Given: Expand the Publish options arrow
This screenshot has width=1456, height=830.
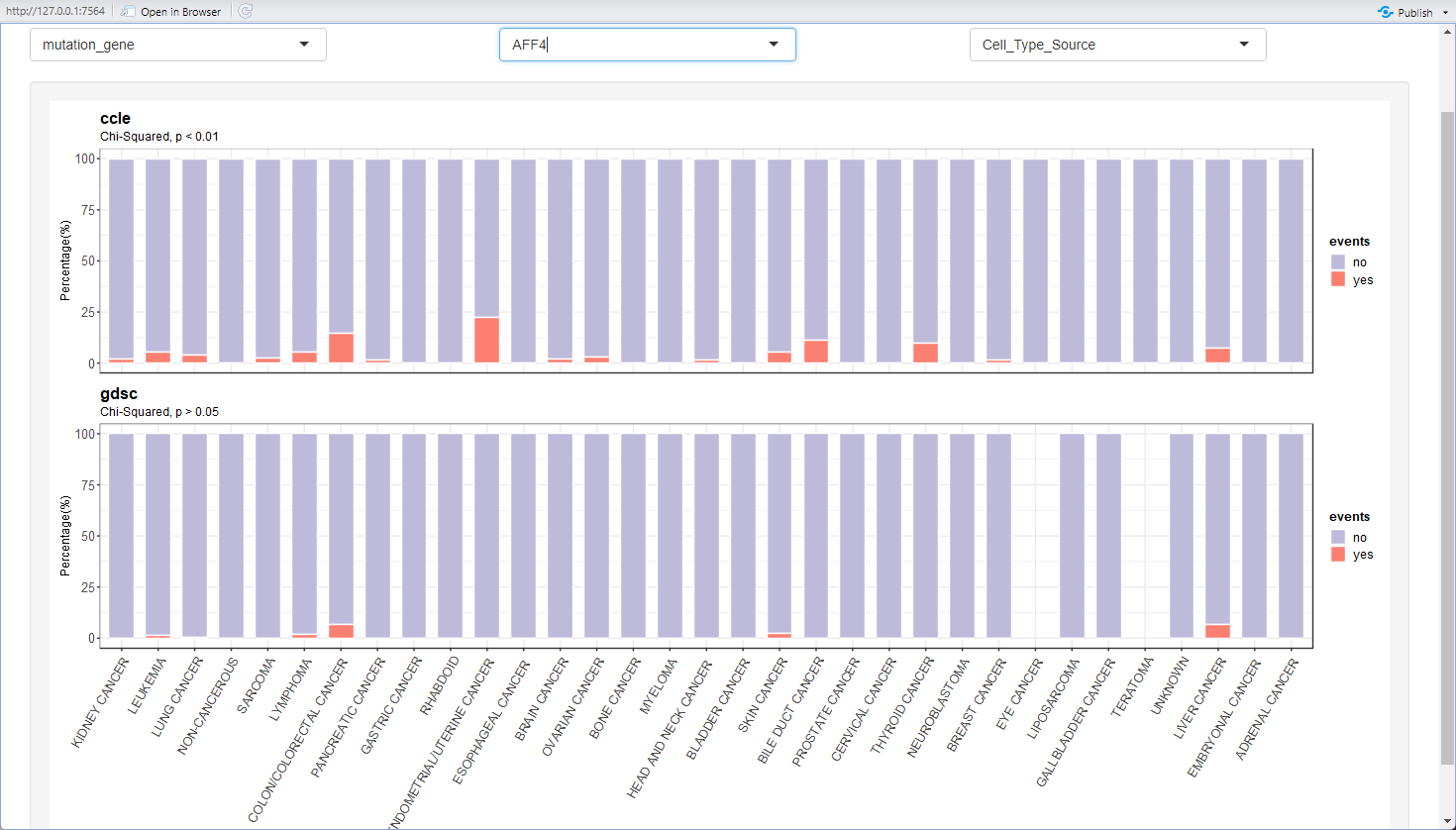Looking at the screenshot, I should 1447,13.
